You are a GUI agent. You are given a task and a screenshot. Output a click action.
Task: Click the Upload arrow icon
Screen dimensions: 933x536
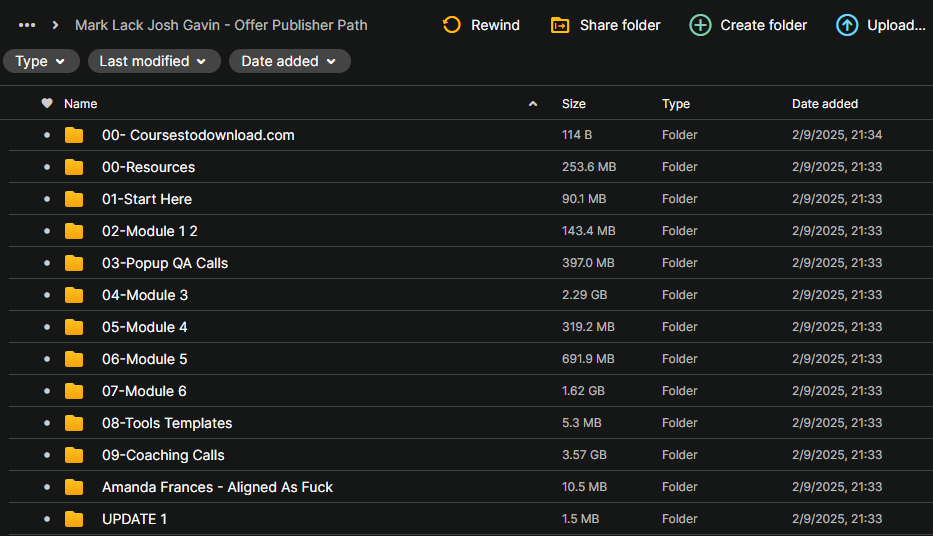point(847,25)
